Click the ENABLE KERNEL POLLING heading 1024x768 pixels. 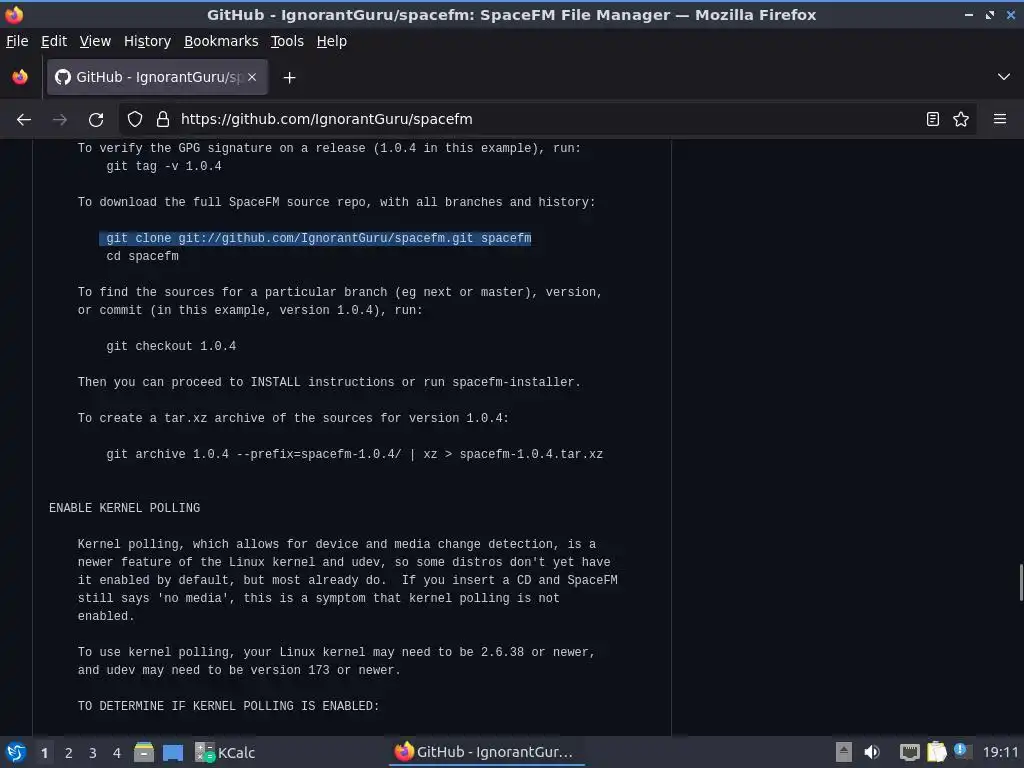125,508
